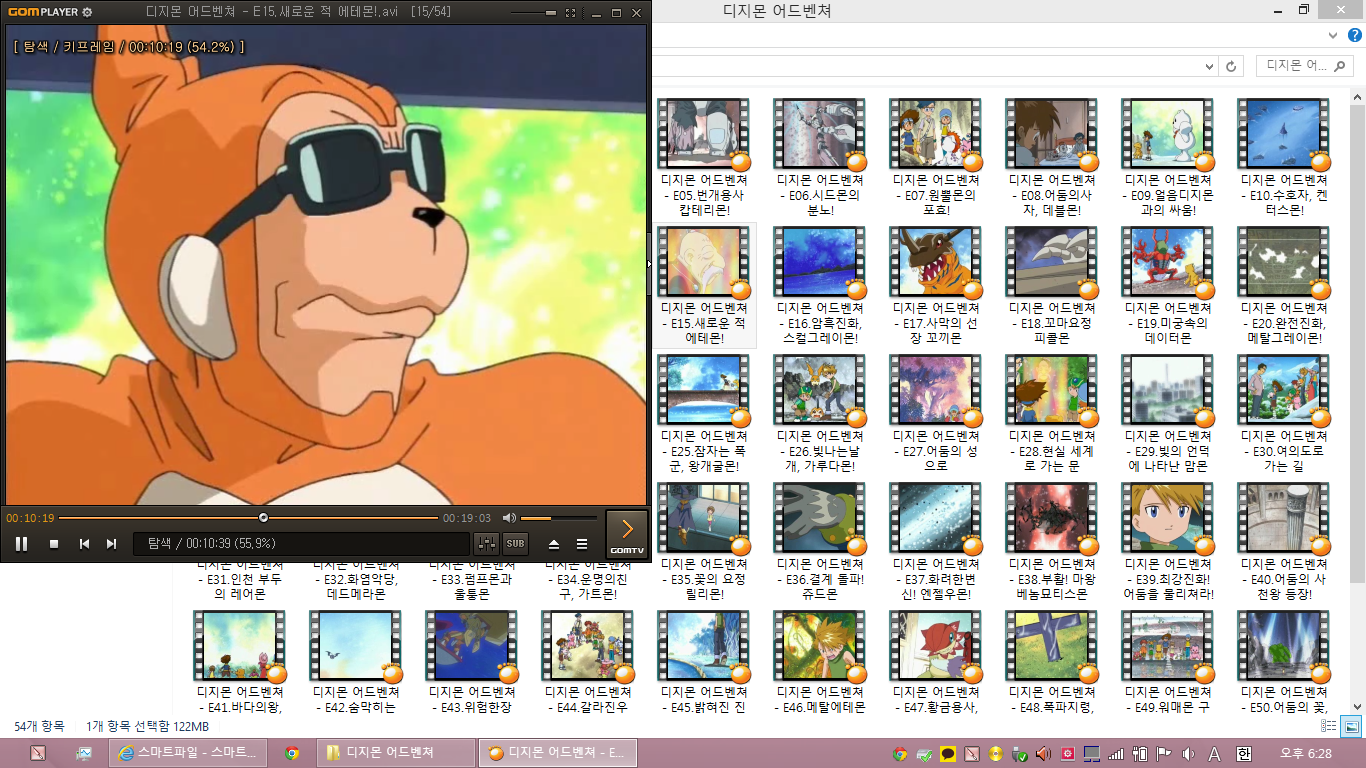
Task: Select video E19.미궁속의 데이터몬
Action: point(1168,286)
